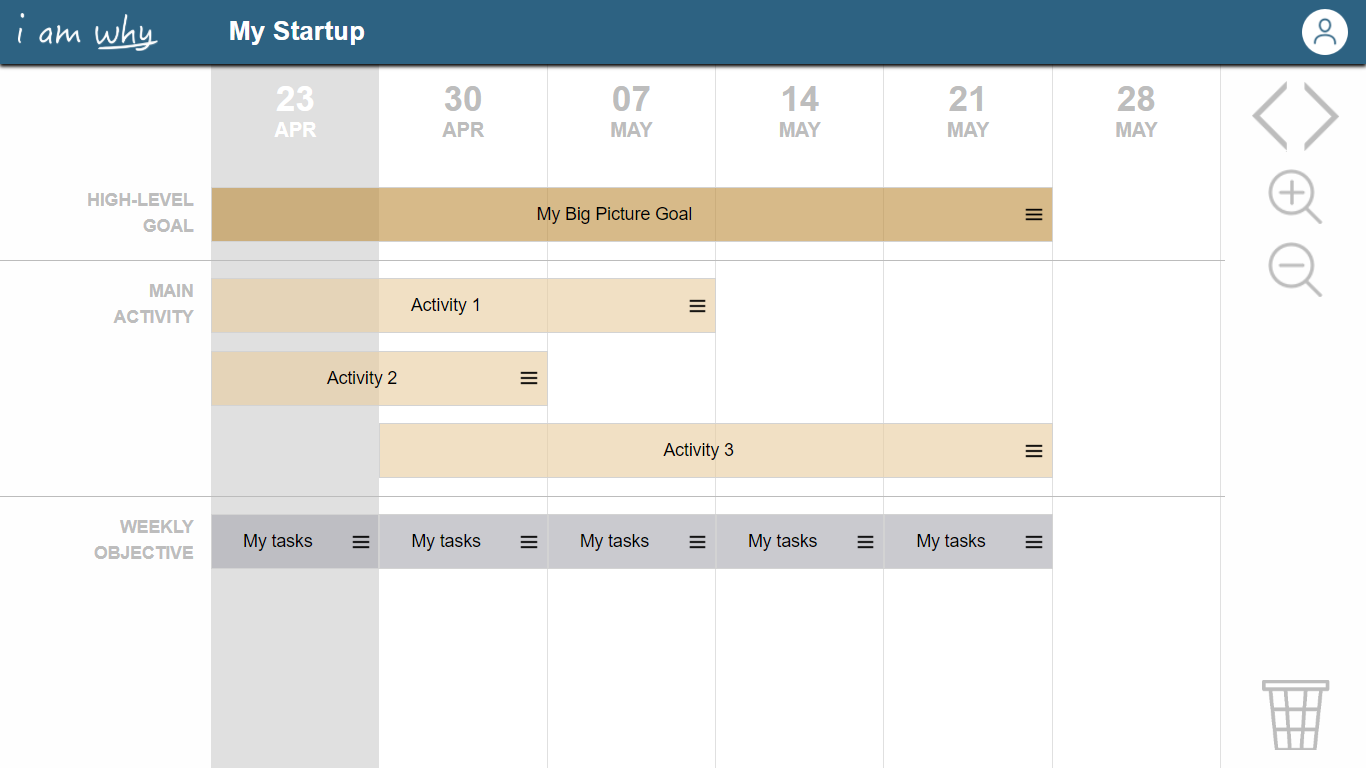This screenshot has width=1366, height=768.
Task: Open the My tasks menu for the 21 May week
Action: (1034, 542)
